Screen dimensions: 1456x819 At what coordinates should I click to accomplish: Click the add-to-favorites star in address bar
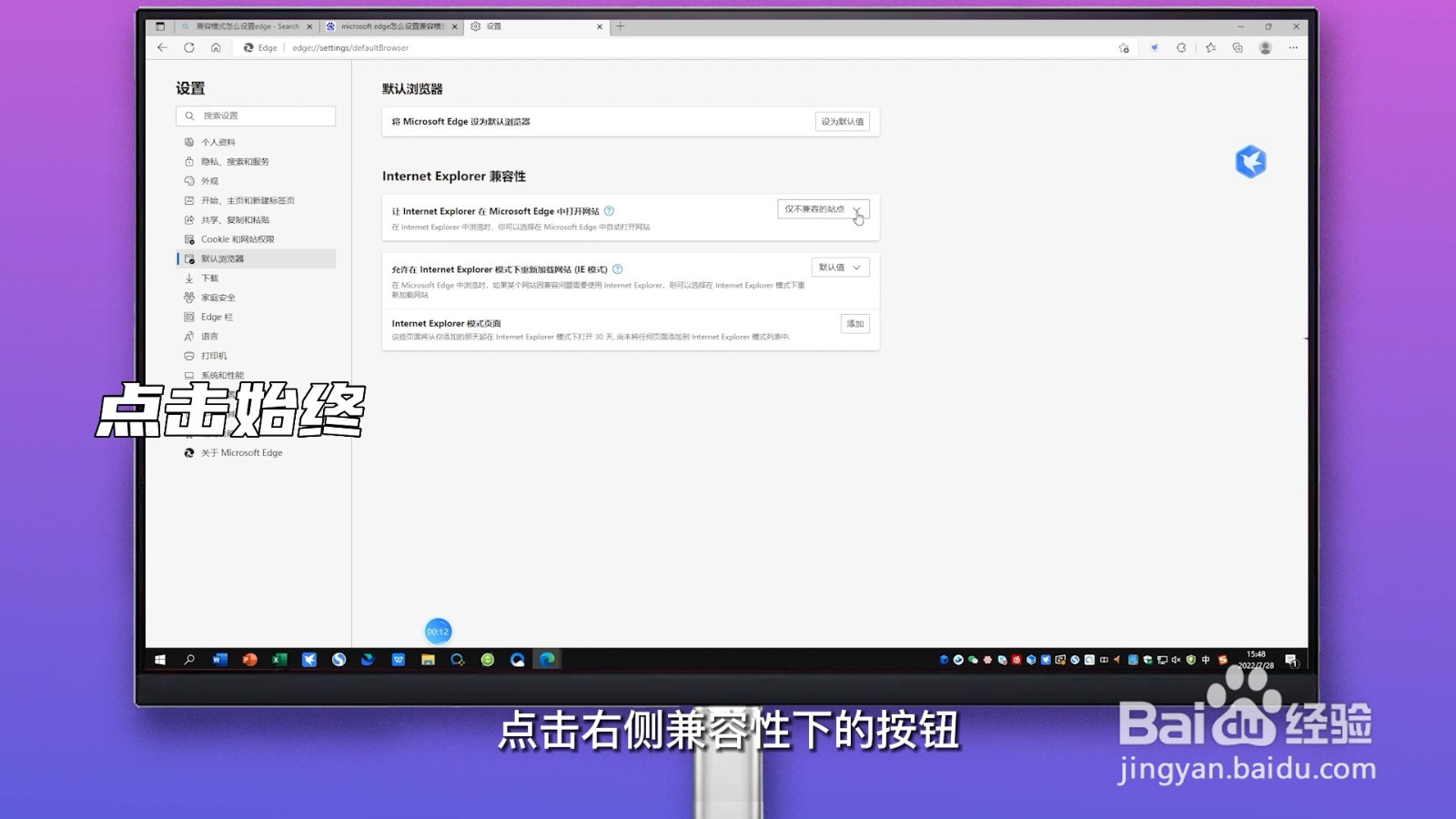coord(1124,48)
